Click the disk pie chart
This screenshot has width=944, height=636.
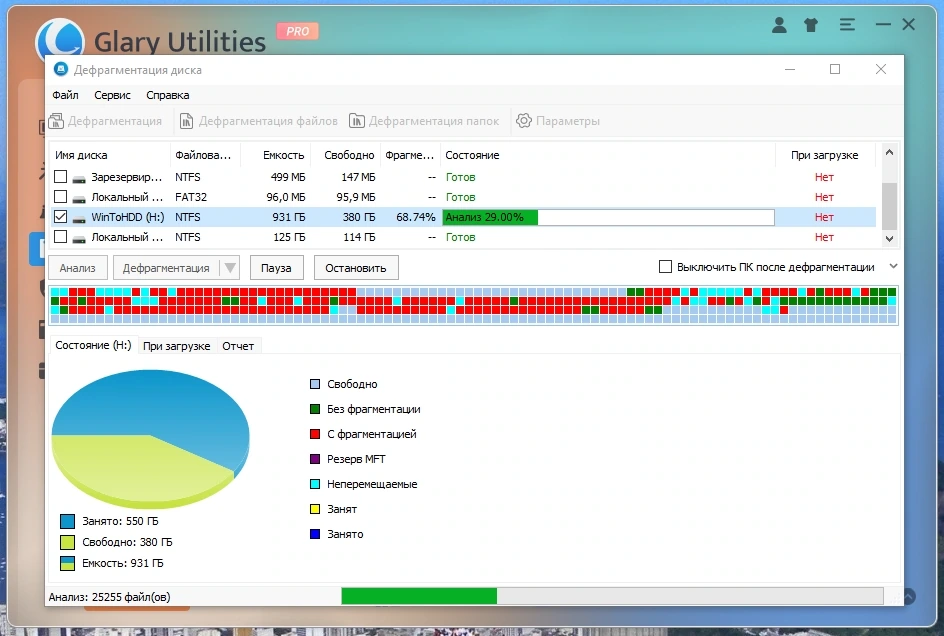(151, 438)
